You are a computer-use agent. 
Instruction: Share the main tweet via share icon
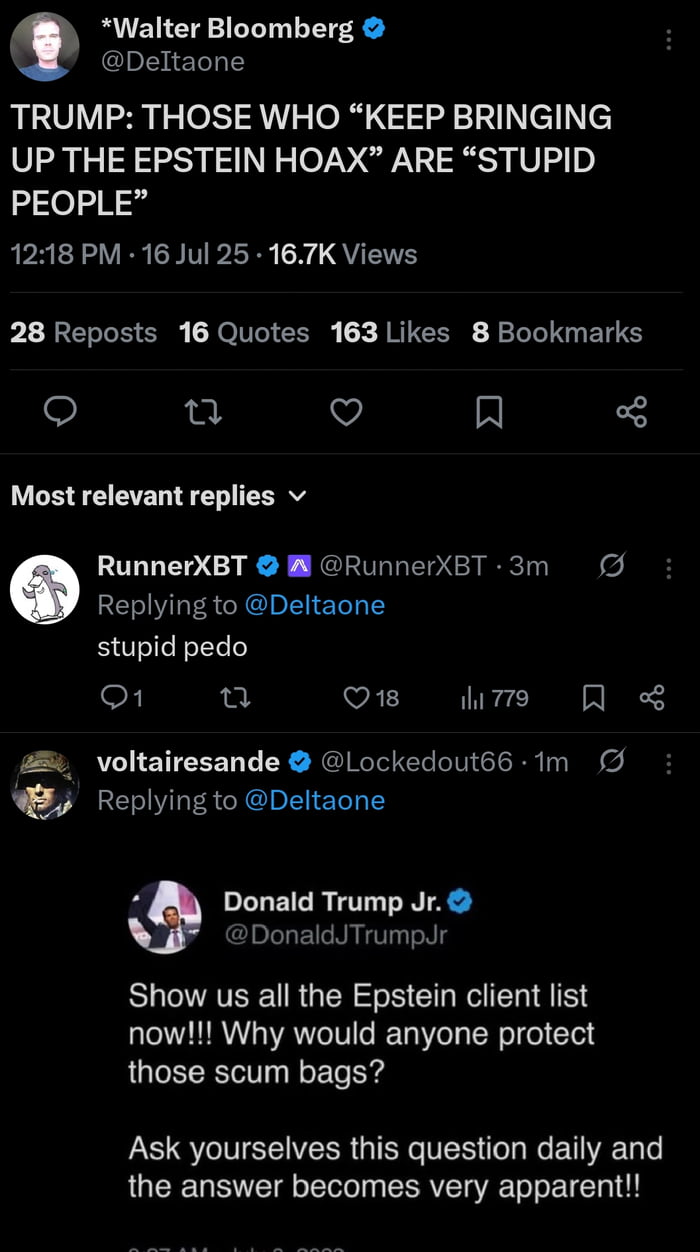tap(632, 412)
